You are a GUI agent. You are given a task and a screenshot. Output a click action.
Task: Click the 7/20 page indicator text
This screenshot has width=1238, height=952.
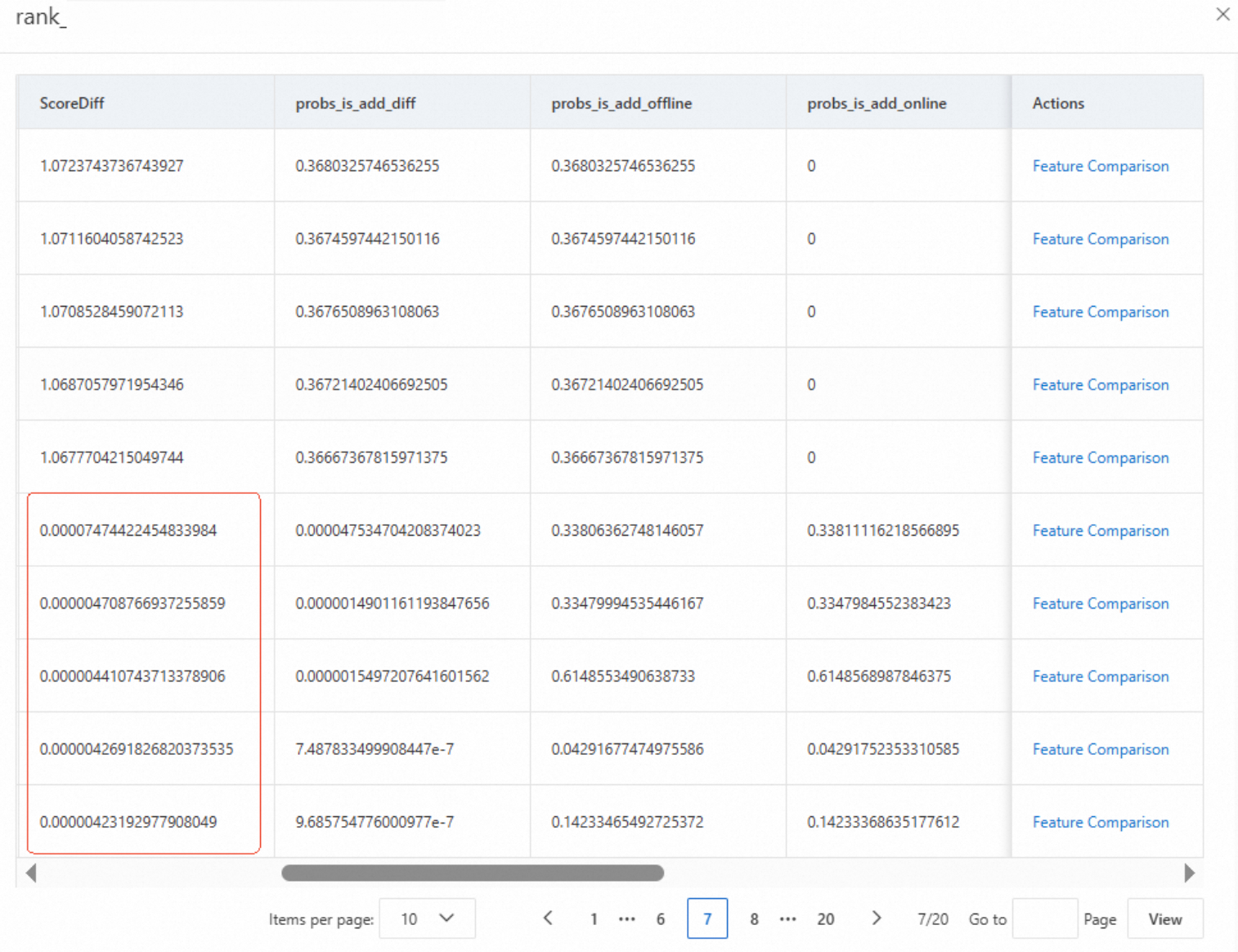click(x=933, y=919)
